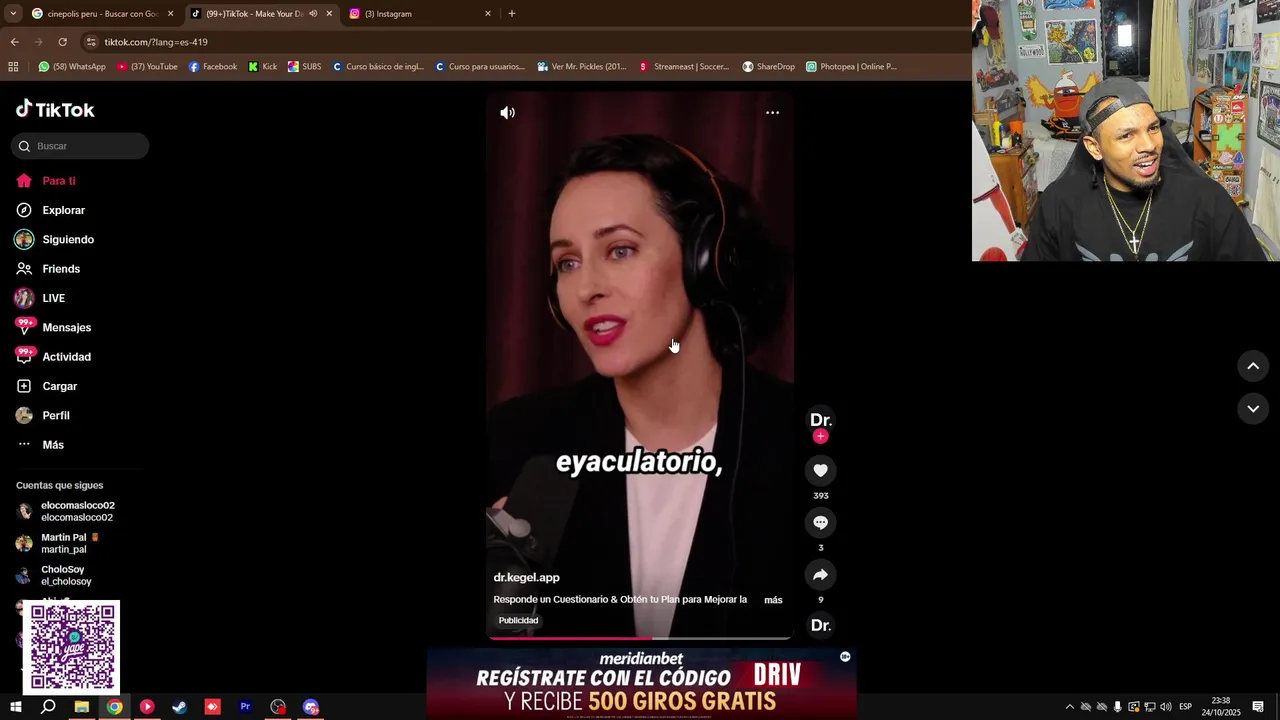The image size is (1280, 720).
Task: Share the video with the arrow icon
Action: pos(820,574)
